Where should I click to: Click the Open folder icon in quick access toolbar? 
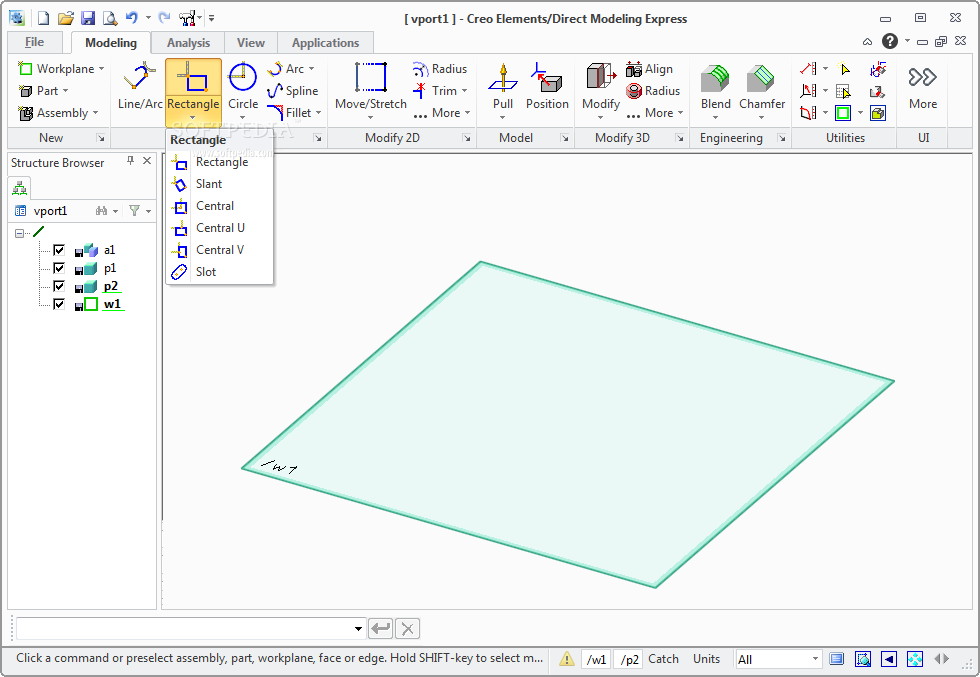coord(66,18)
